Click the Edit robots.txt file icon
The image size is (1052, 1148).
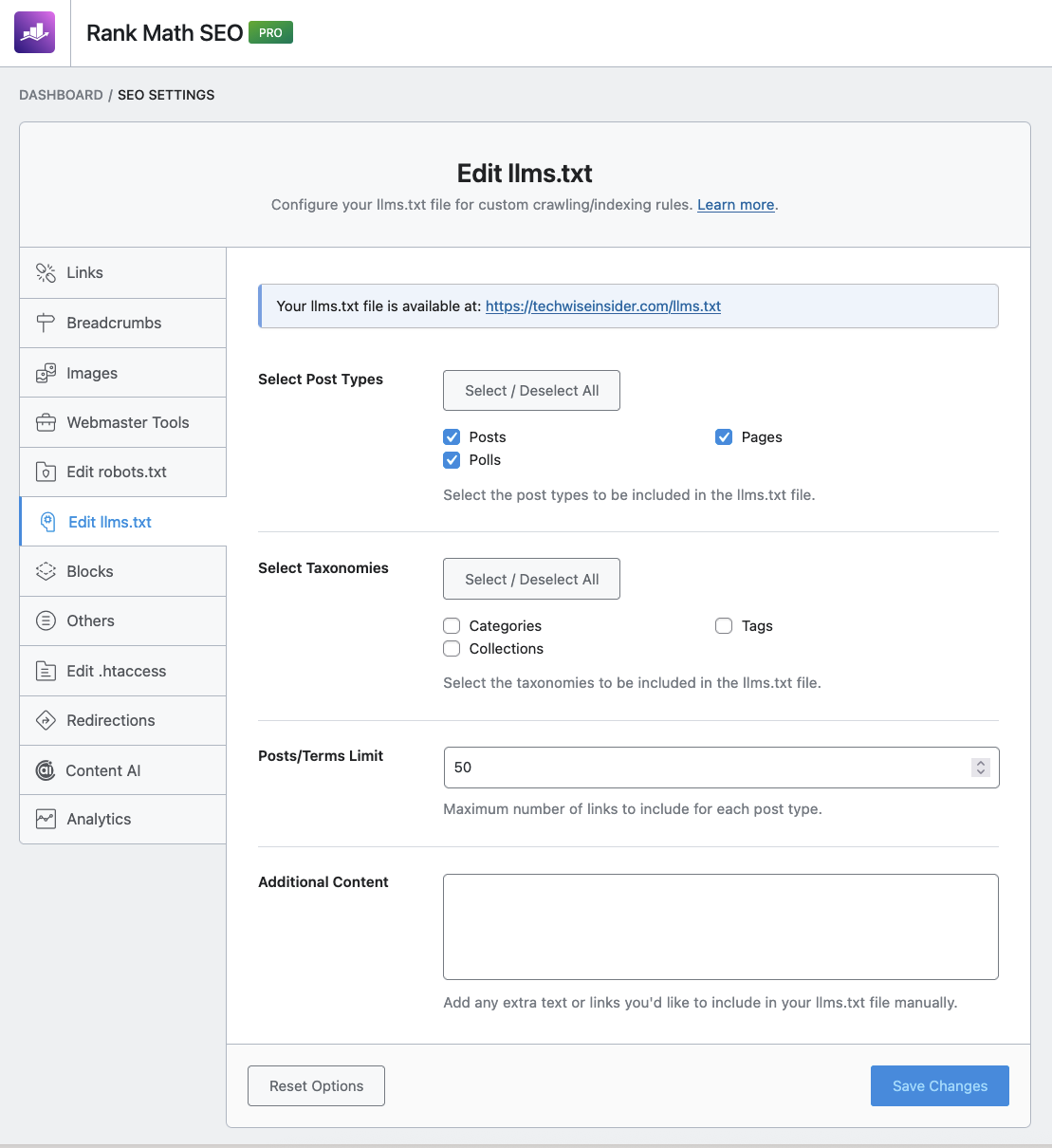click(x=46, y=472)
